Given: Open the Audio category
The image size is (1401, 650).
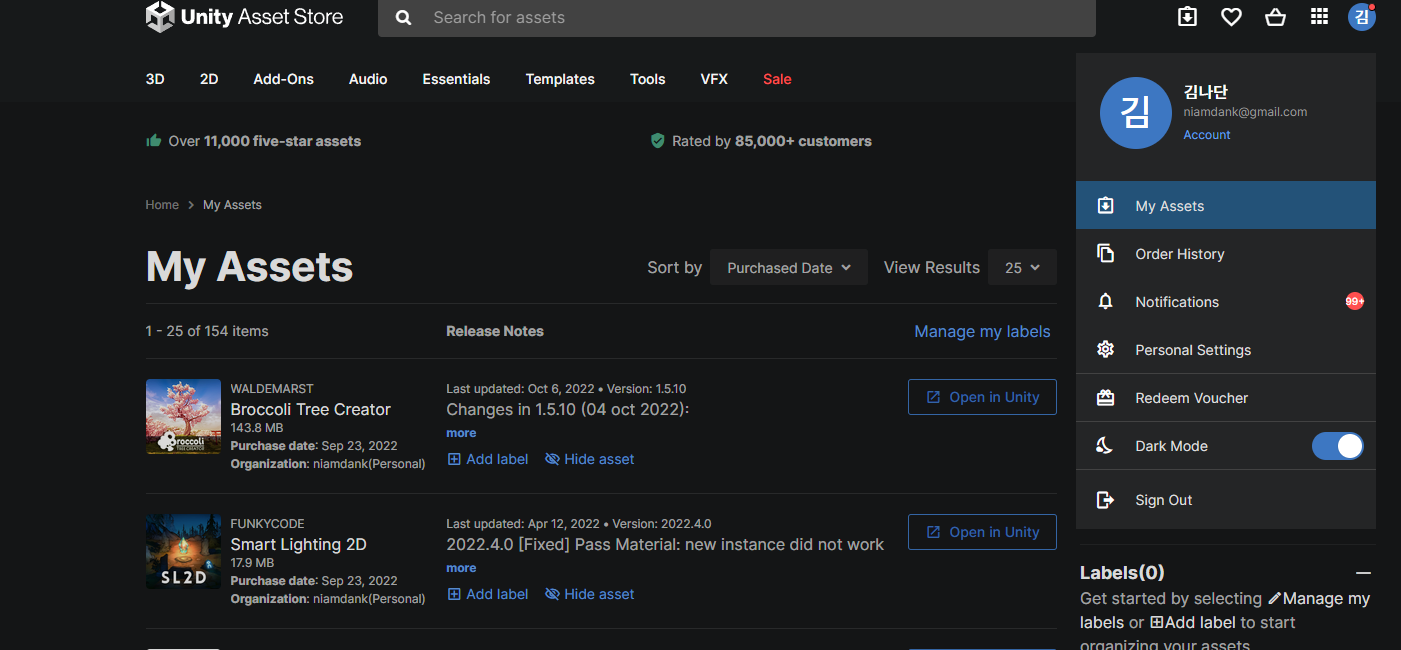Looking at the screenshot, I should pos(368,79).
